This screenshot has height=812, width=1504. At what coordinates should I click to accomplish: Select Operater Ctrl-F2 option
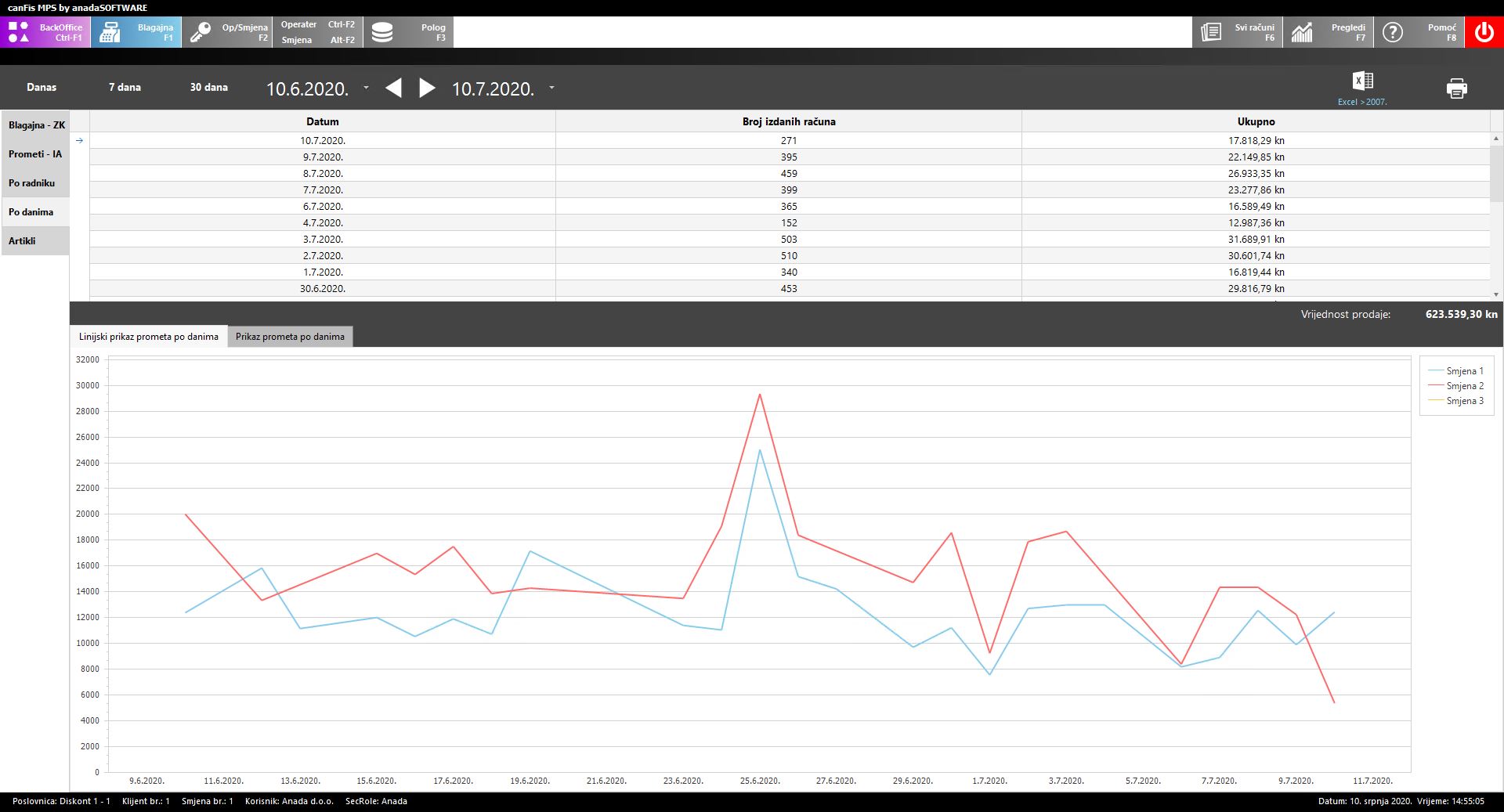[x=318, y=24]
